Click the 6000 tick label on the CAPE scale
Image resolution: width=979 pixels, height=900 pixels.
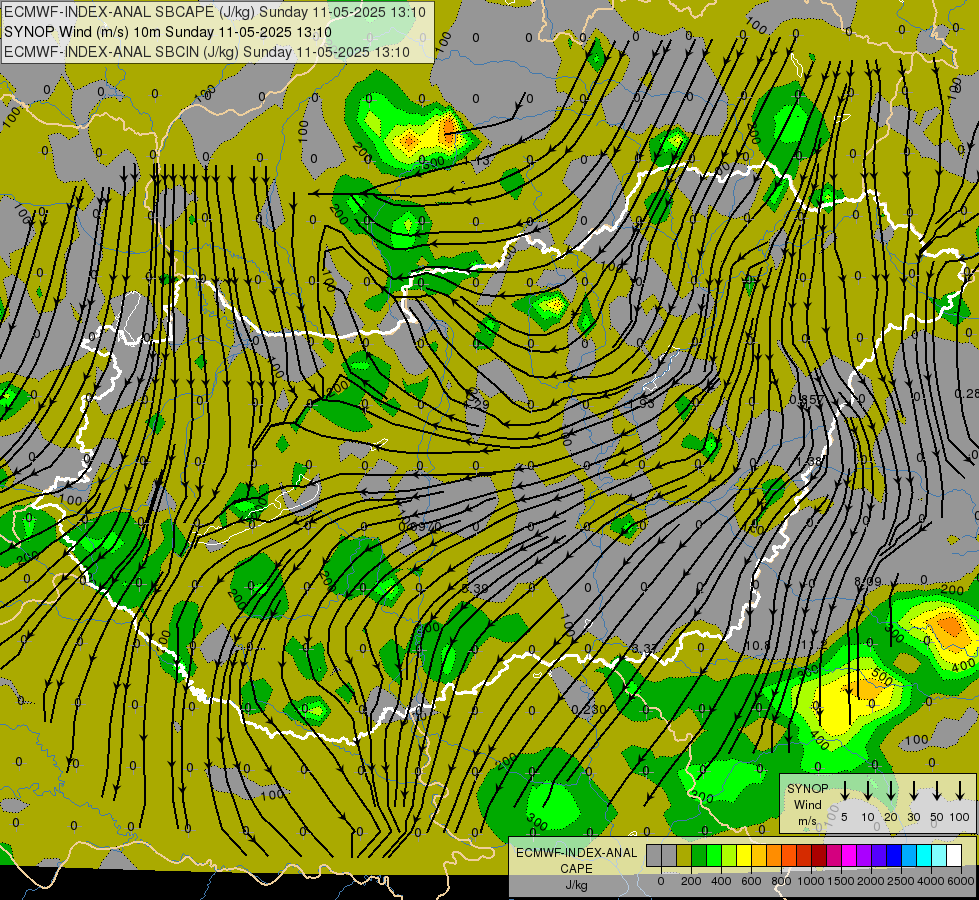coord(960,881)
